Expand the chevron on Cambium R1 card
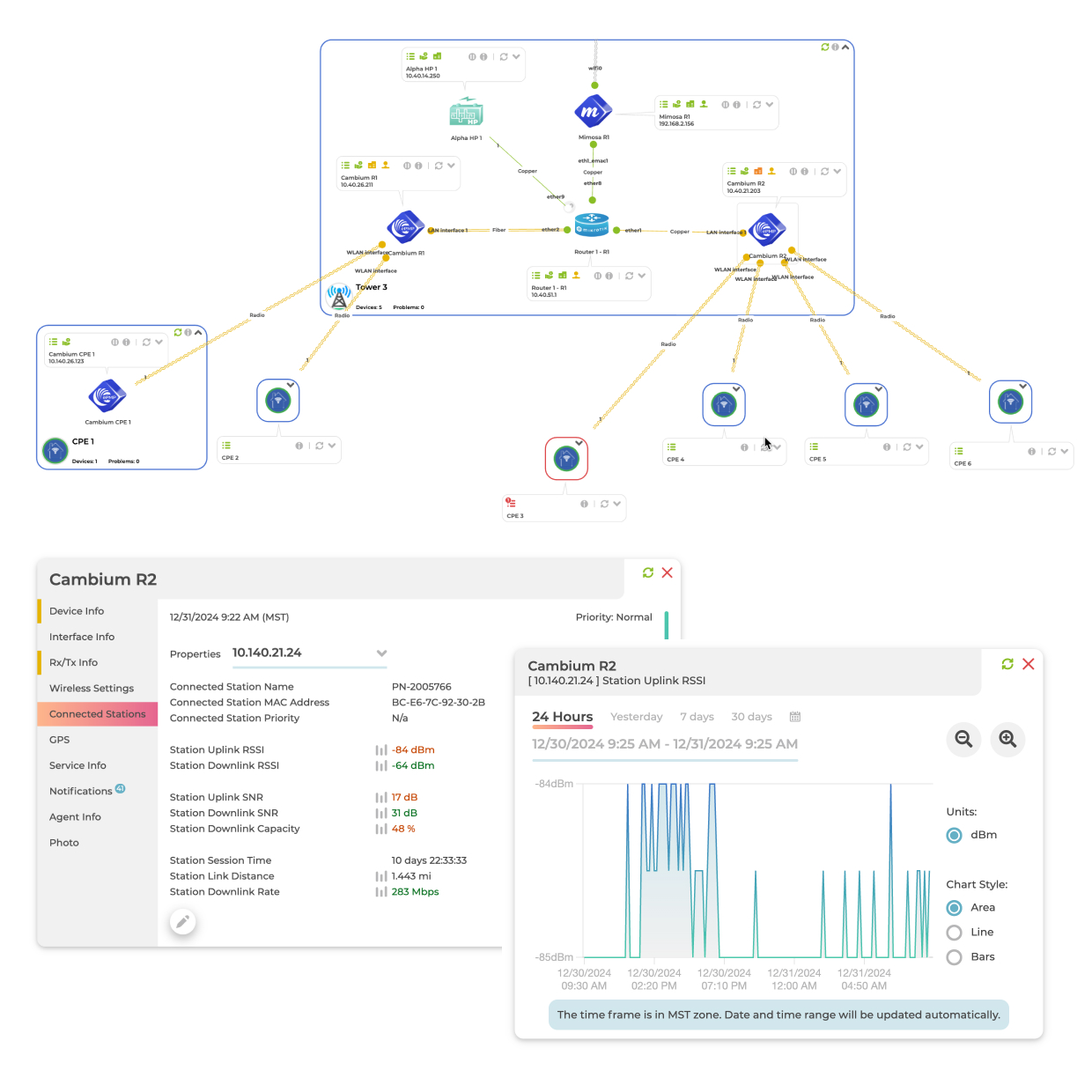This screenshot has height=1092, width=1092. coord(451,166)
